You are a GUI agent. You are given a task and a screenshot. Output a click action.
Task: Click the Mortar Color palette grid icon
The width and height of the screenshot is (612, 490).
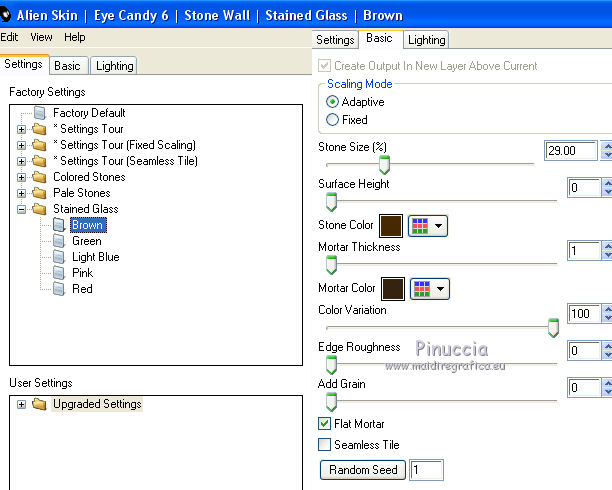pyautogui.click(x=422, y=289)
